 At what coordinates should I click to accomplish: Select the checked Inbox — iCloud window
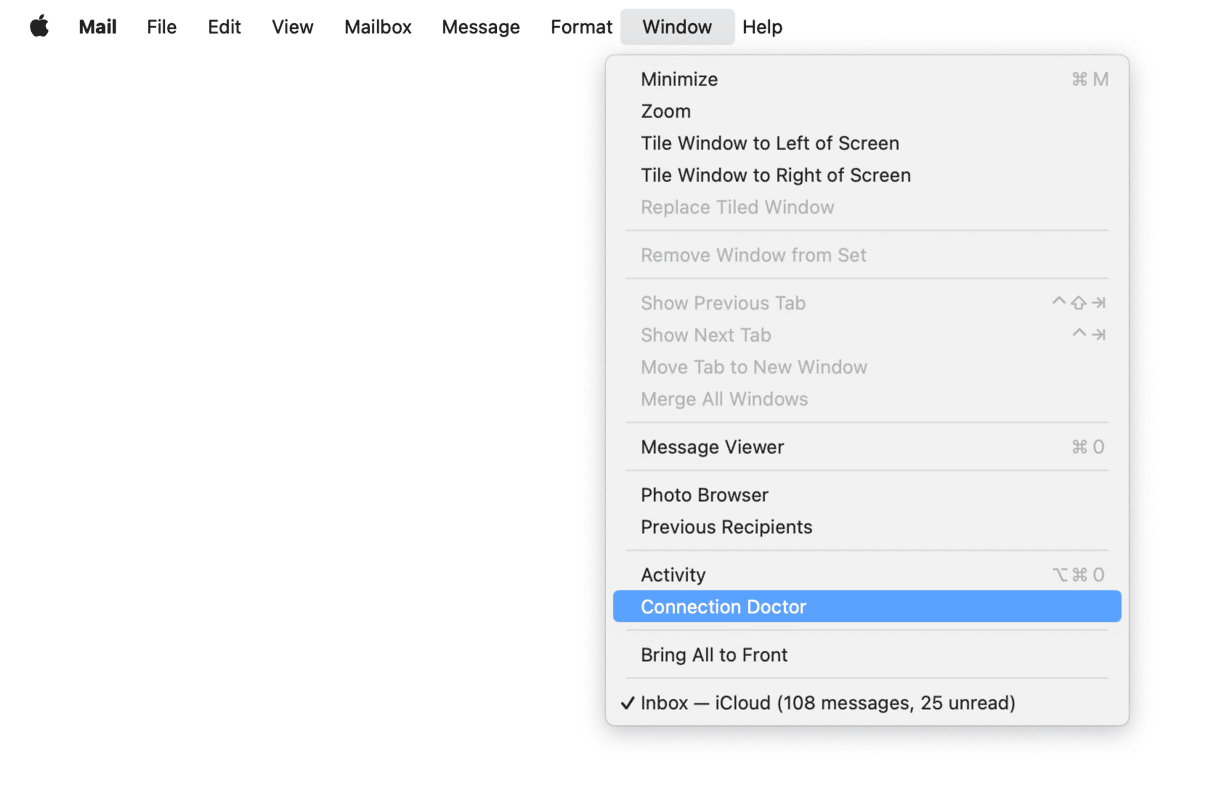point(828,703)
